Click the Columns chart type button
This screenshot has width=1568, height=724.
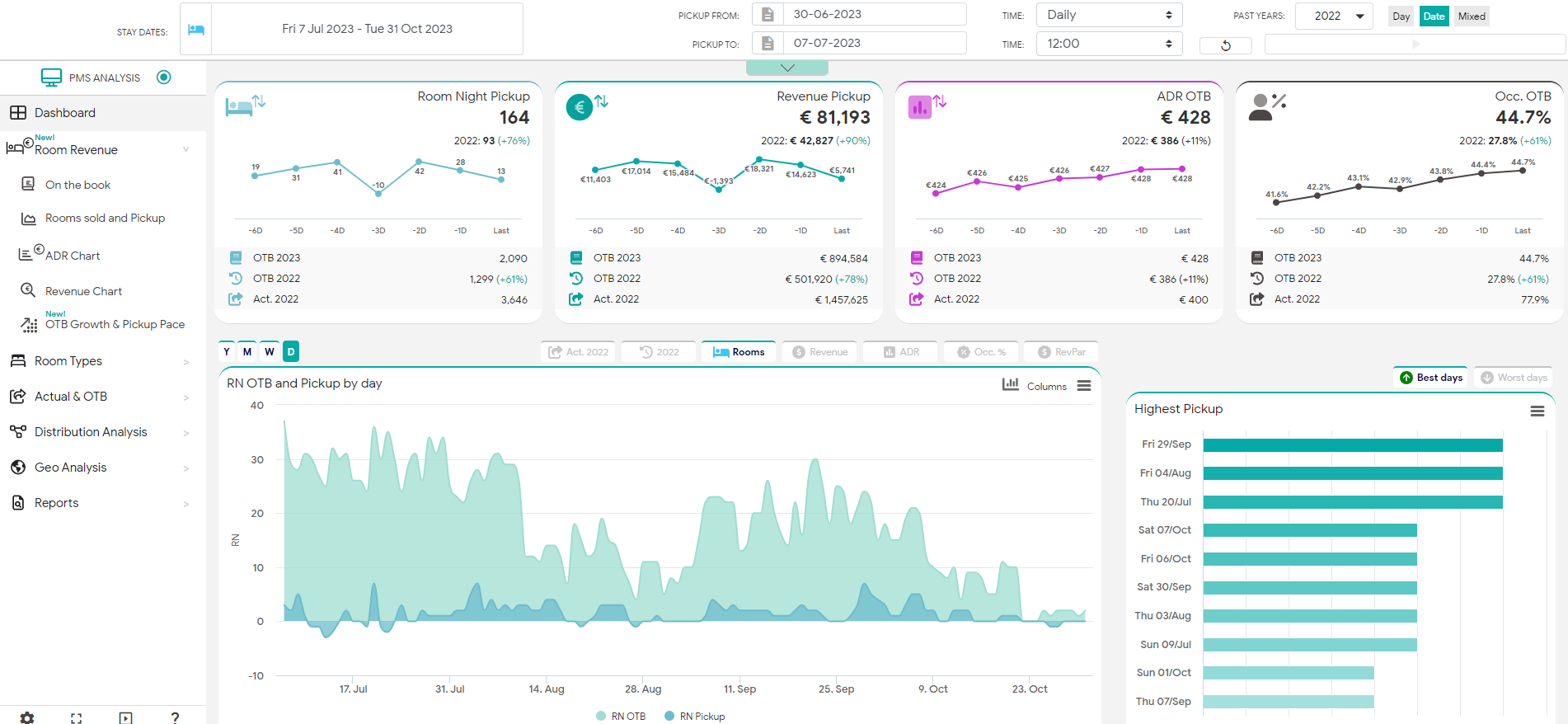pos(1035,386)
